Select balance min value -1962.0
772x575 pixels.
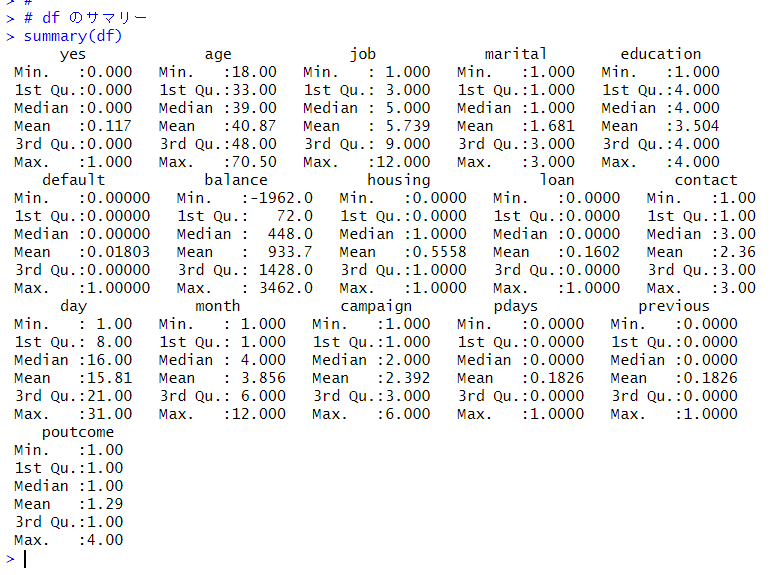(x=281, y=198)
